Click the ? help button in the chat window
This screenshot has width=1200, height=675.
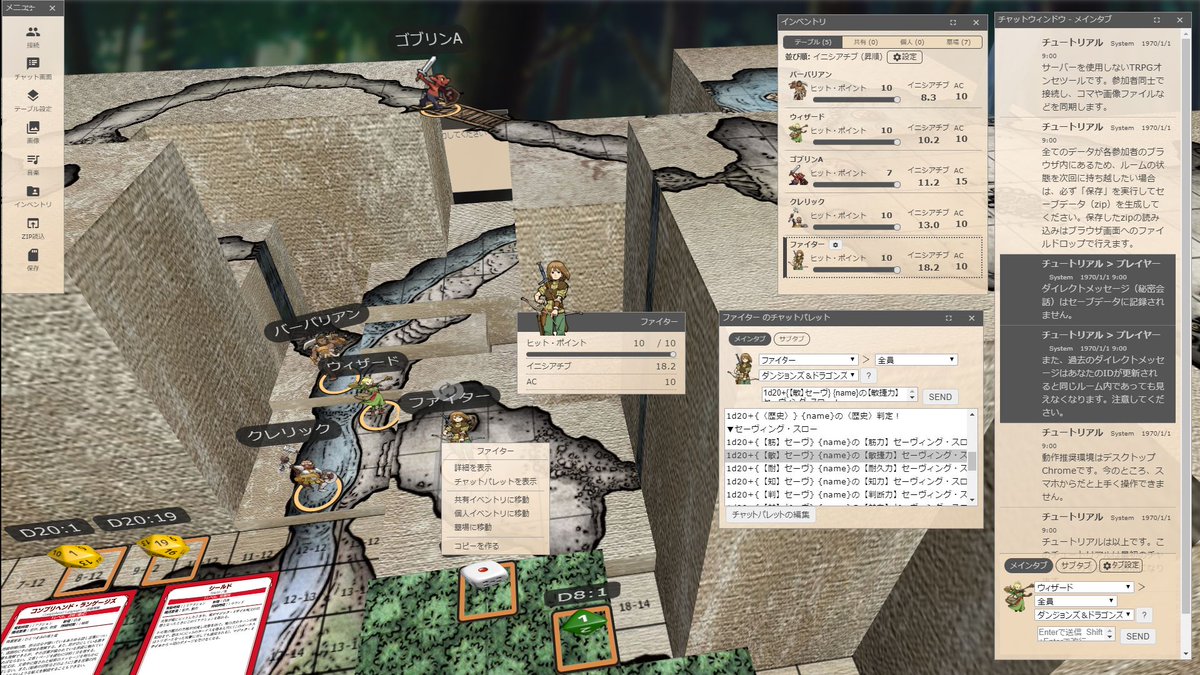coord(1144,615)
